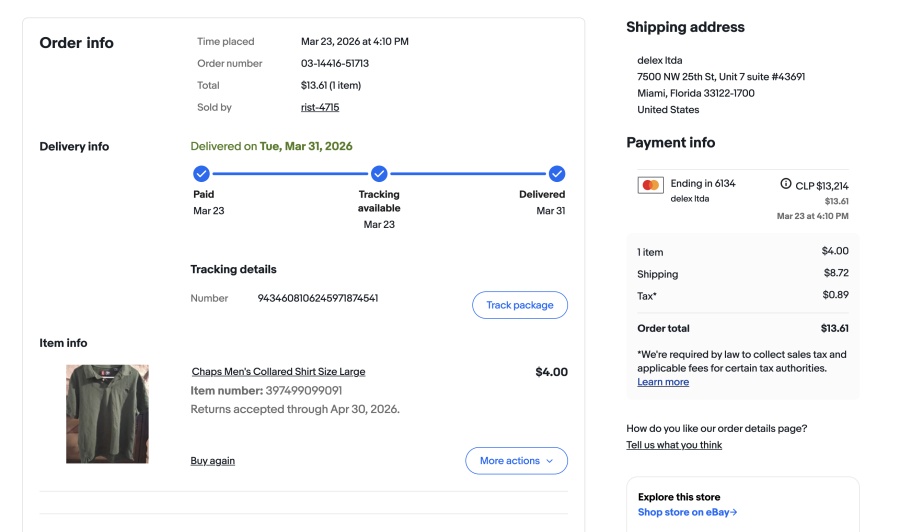Click Tell us what you think link
The height and width of the screenshot is (532, 900).
pos(674,445)
